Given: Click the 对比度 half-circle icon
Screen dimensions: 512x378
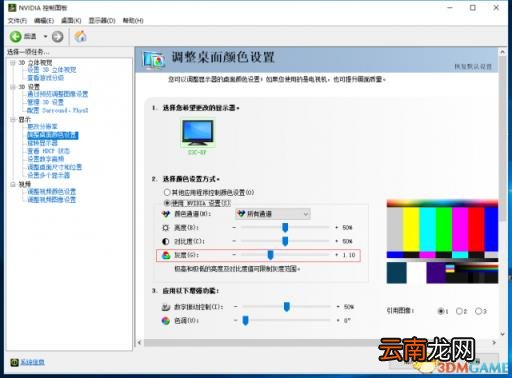Looking at the screenshot, I should point(166,241).
